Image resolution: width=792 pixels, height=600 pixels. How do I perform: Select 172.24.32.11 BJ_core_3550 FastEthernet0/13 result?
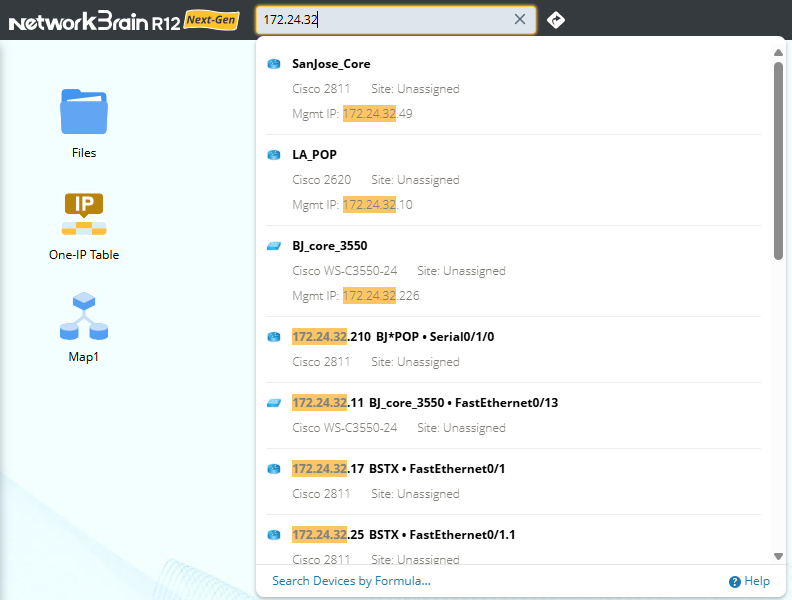click(424, 403)
